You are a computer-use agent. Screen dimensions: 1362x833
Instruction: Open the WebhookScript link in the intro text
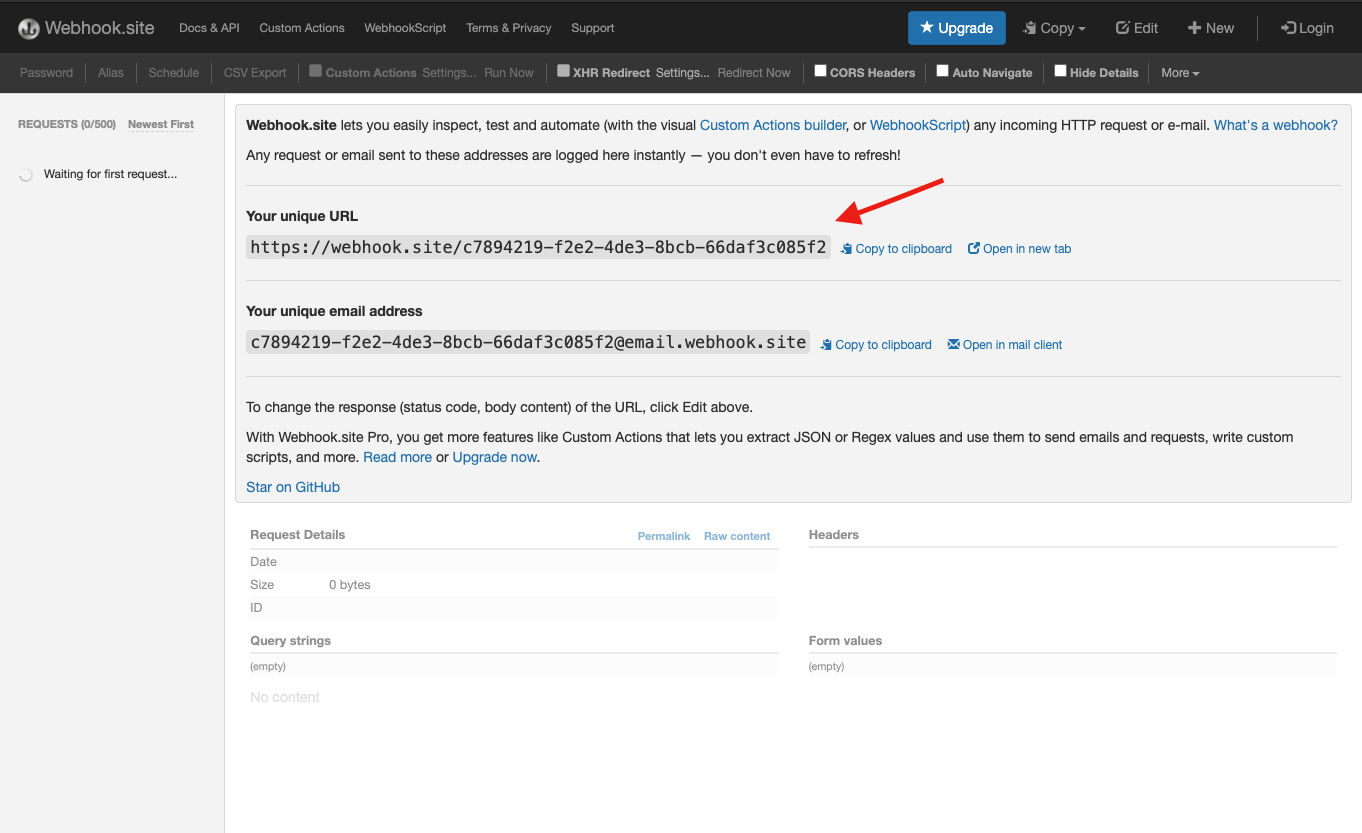(918, 125)
